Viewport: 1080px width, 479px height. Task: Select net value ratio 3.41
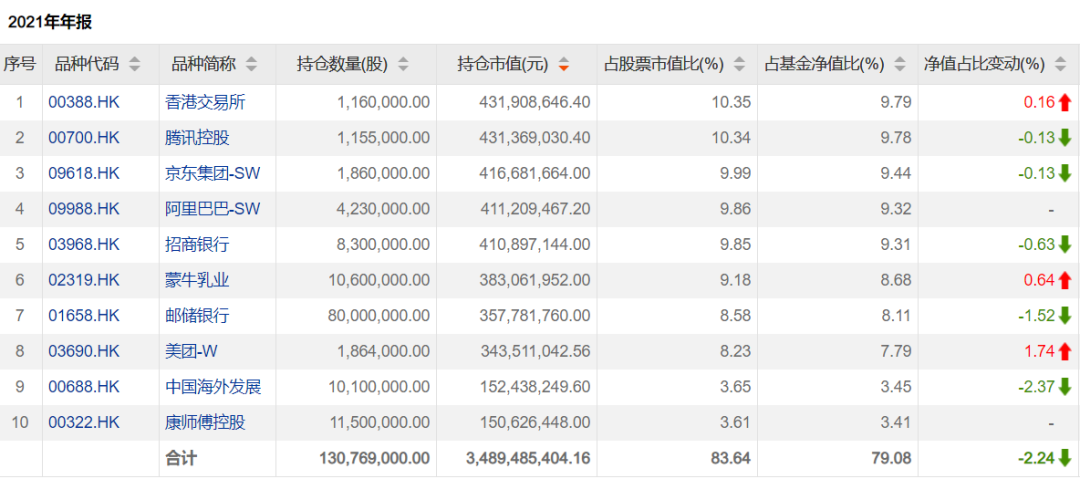[897, 422]
